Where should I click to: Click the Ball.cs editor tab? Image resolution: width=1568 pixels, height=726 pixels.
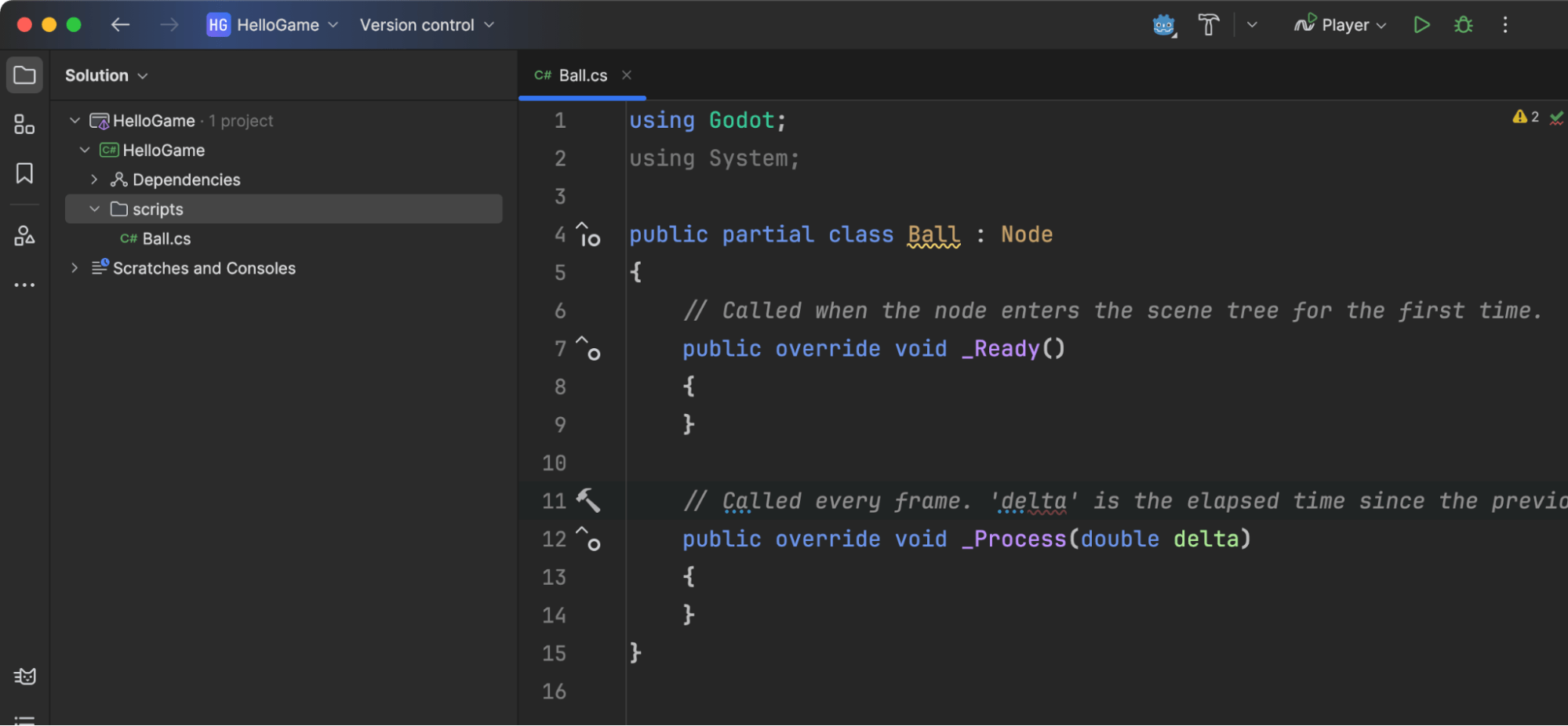[x=582, y=74]
